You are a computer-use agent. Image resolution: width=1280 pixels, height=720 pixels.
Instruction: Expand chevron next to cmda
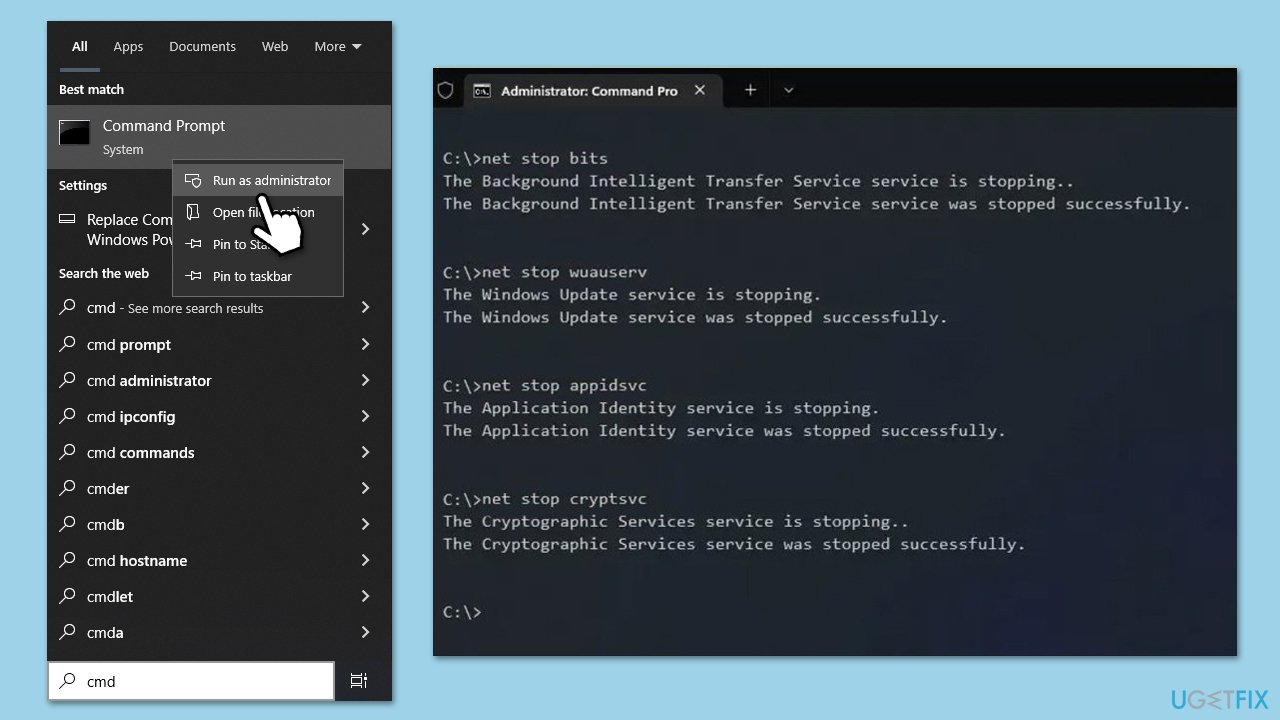click(x=366, y=632)
